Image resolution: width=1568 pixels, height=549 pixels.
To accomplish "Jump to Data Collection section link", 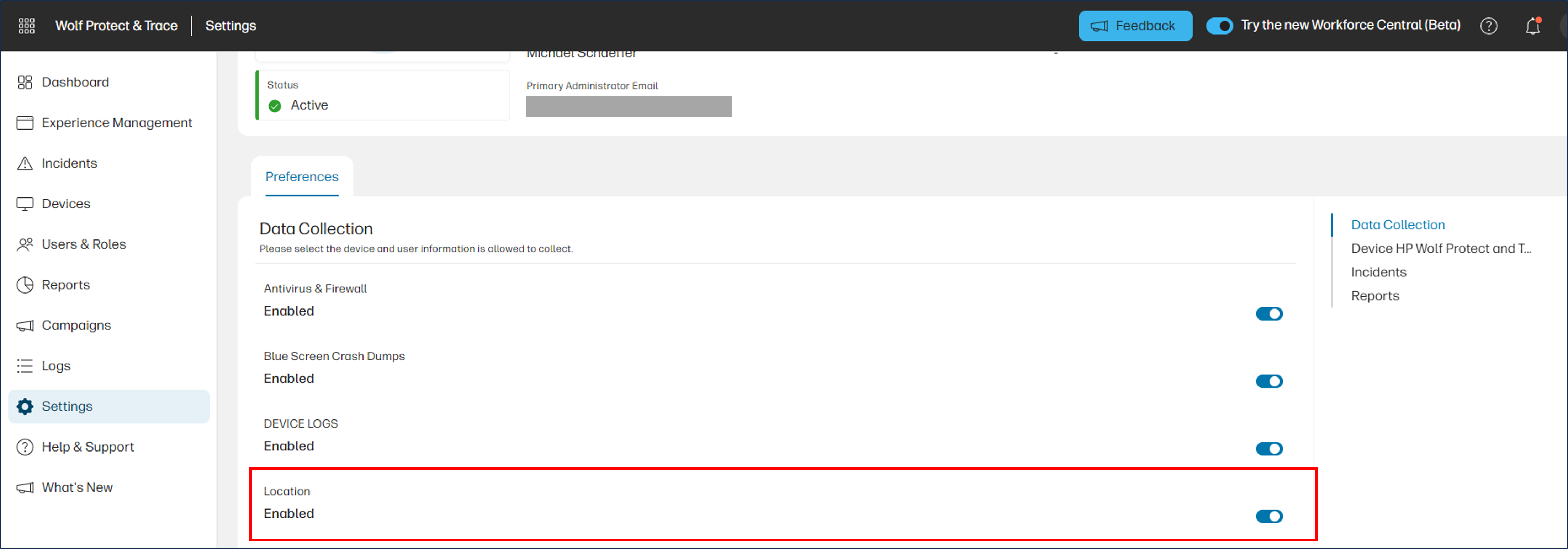I will tap(1397, 225).
